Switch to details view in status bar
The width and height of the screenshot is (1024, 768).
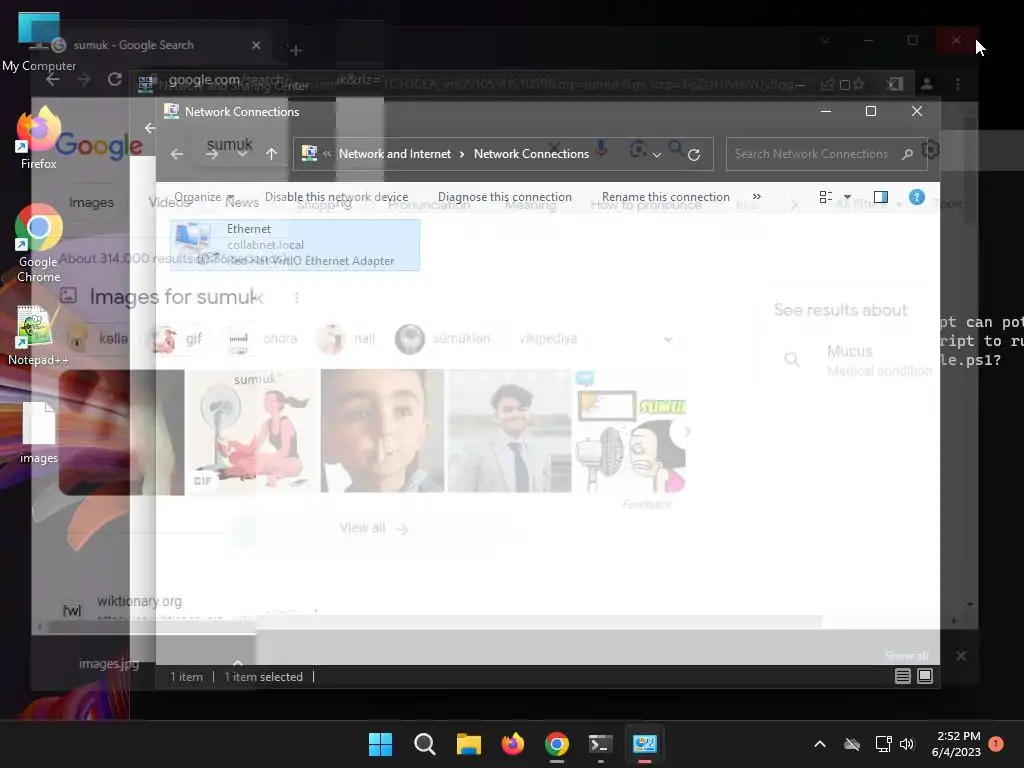tap(903, 677)
